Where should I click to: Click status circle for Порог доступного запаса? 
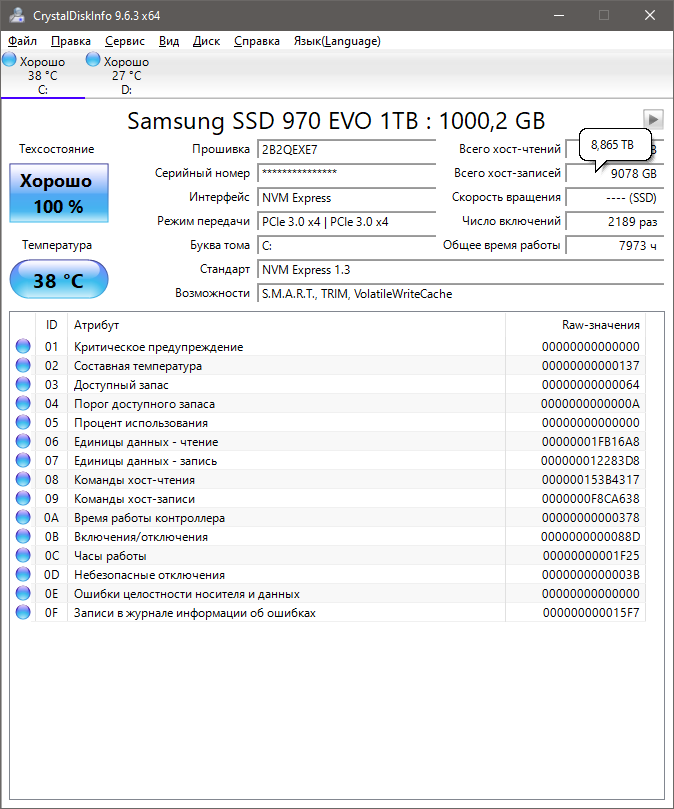point(23,403)
